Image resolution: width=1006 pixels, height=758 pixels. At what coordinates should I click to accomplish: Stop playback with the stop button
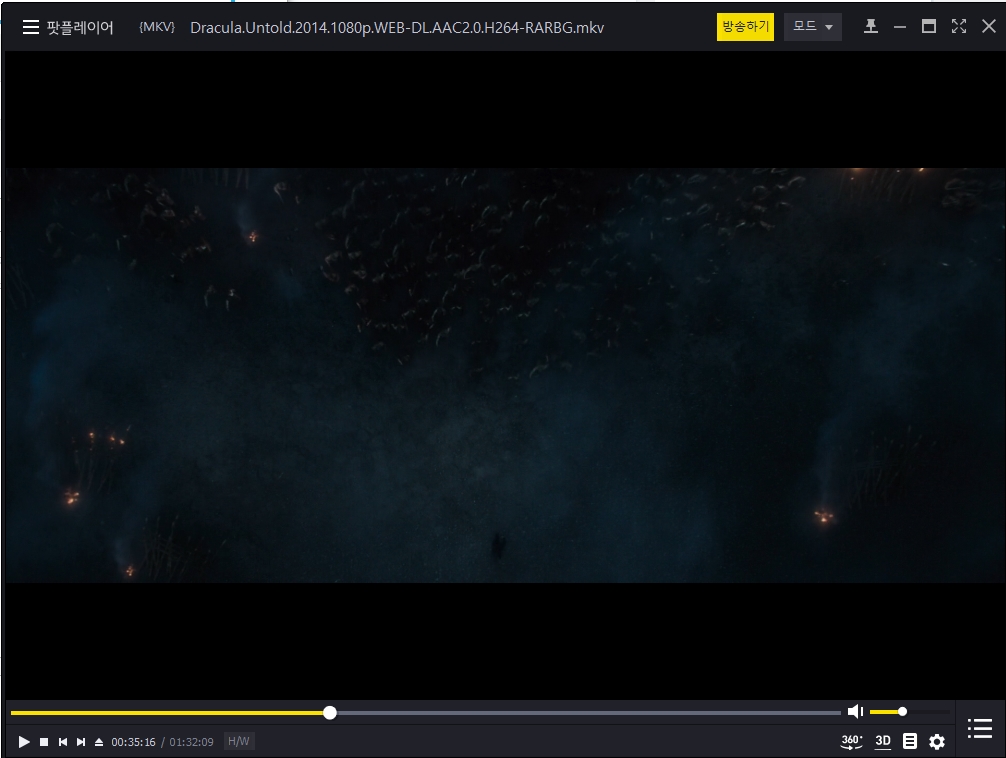click(44, 742)
